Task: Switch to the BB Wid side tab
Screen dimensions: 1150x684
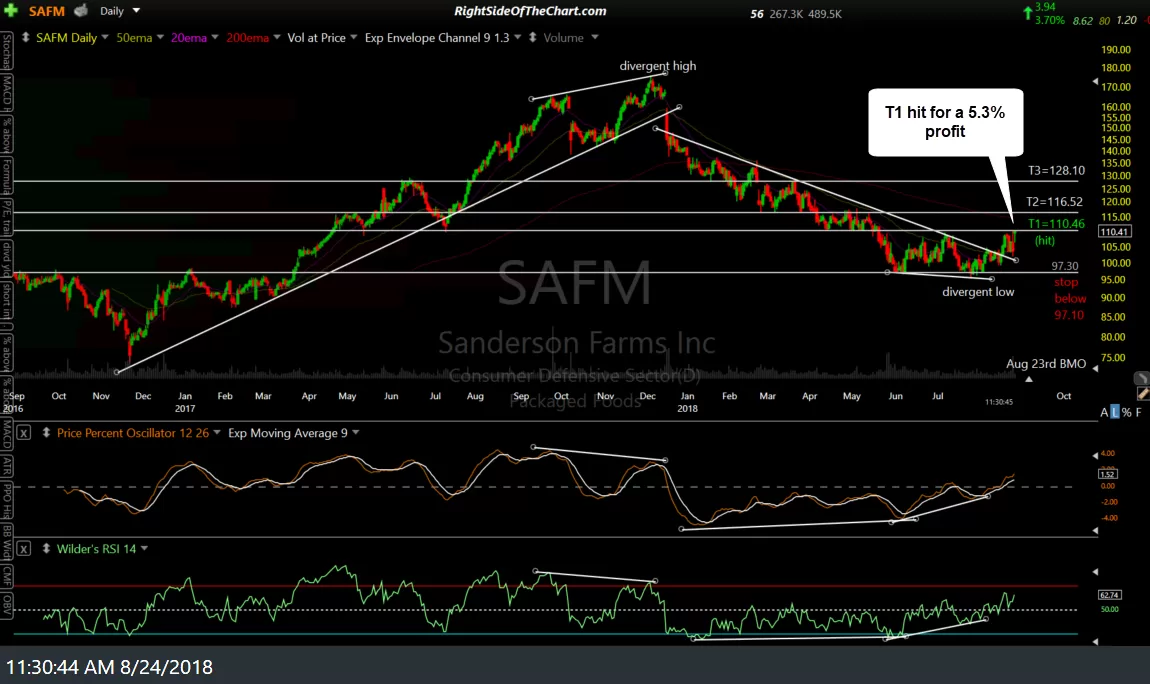Action: tap(7, 541)
